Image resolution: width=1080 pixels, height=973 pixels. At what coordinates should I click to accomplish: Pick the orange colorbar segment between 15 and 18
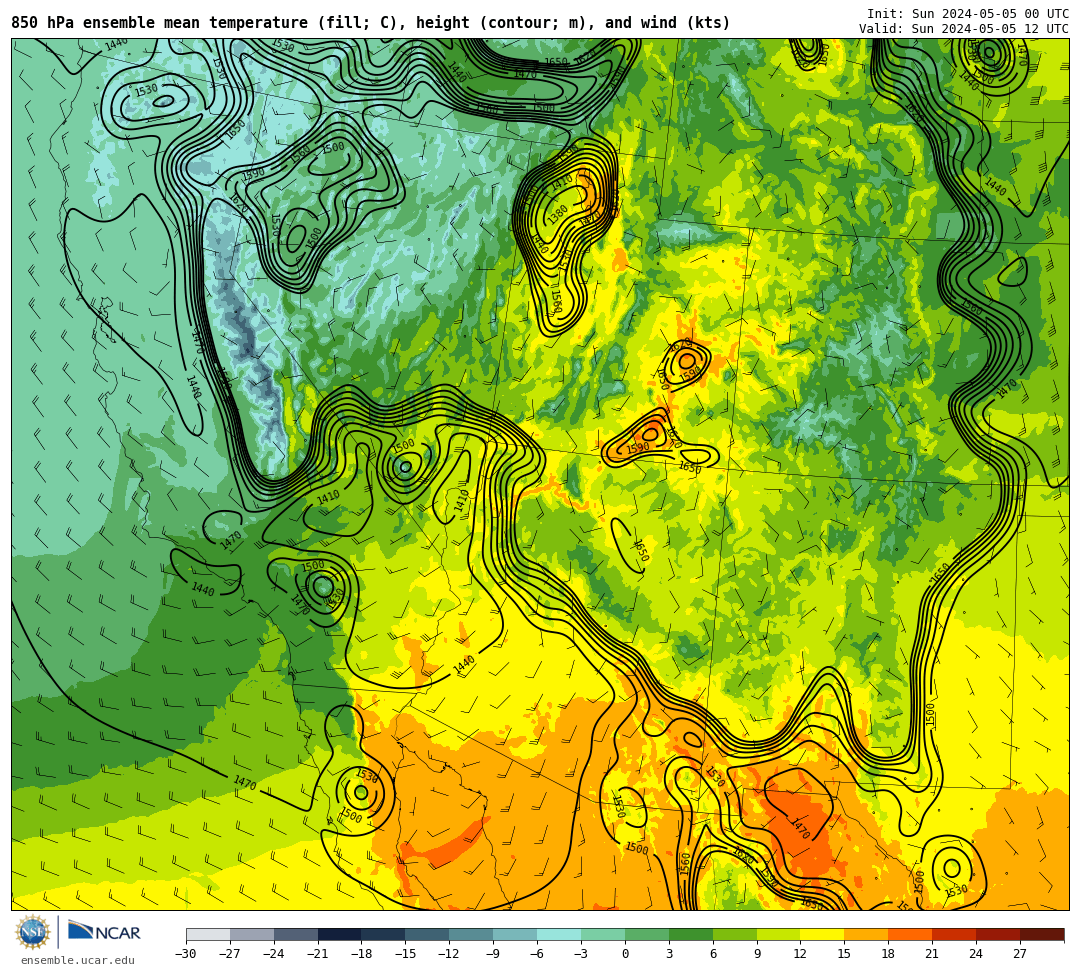tap(866, 934)
